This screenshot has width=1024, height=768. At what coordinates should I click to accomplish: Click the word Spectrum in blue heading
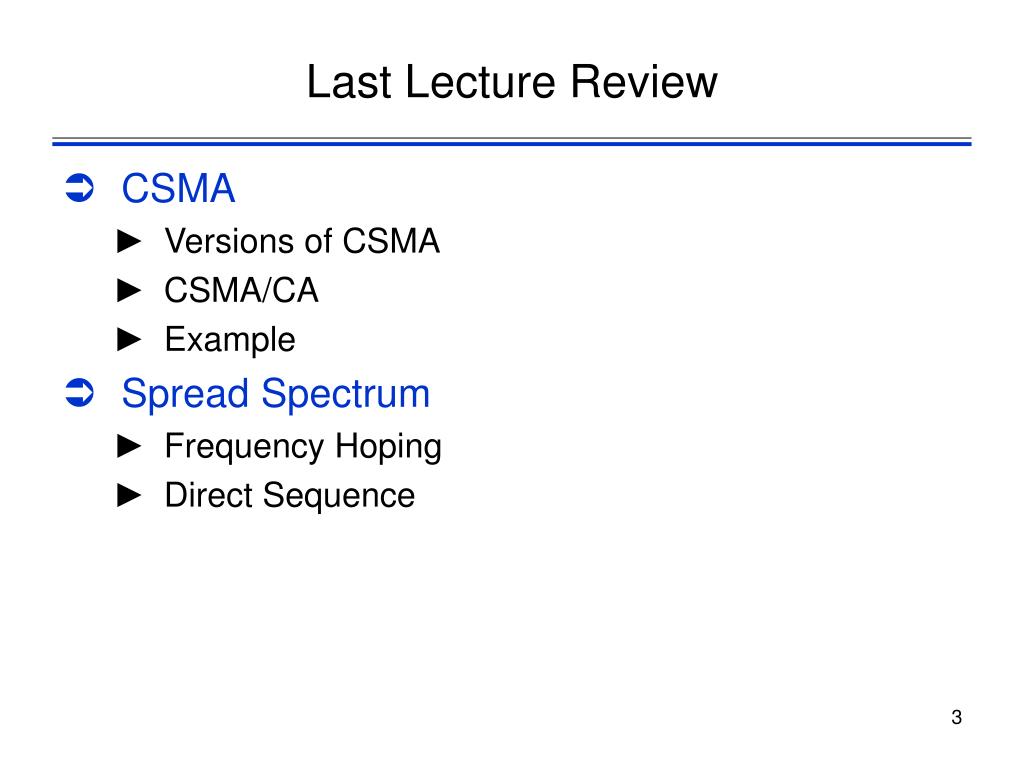pos(345,394)
